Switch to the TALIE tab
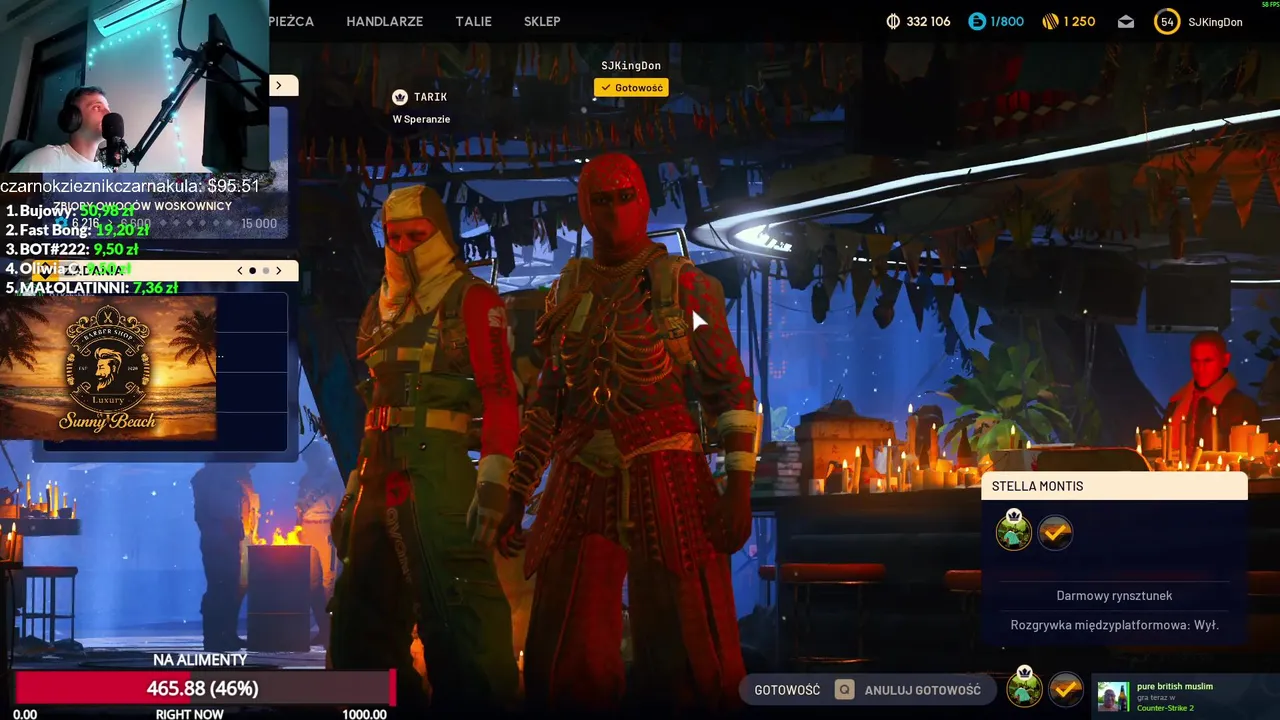This screenshot has height=720, width=1280. (x=473, y=21)
